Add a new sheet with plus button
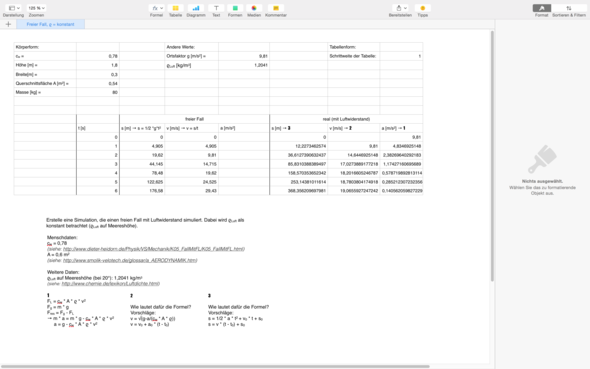The width and height of the screenshot is (590, 369). pos(8,24)
